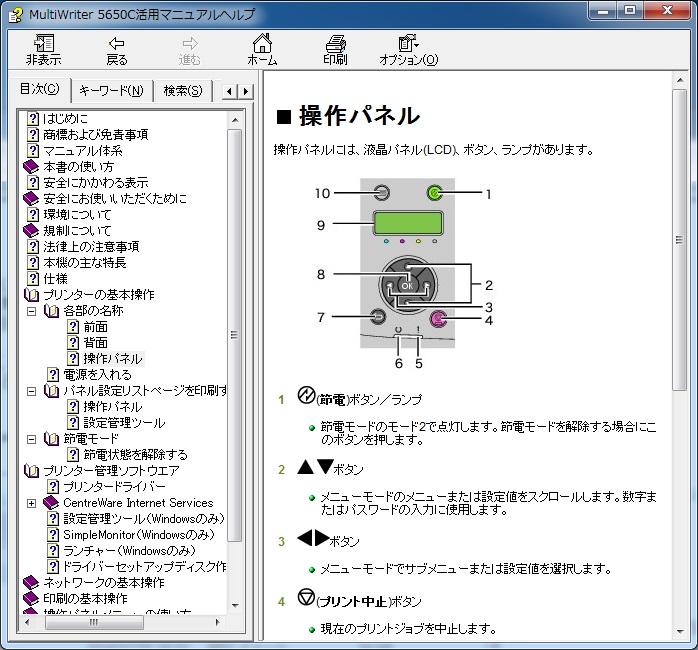Click the topic pane vertical scrollbar thumb
698x650 pixels.
click(x=679, y=240)
